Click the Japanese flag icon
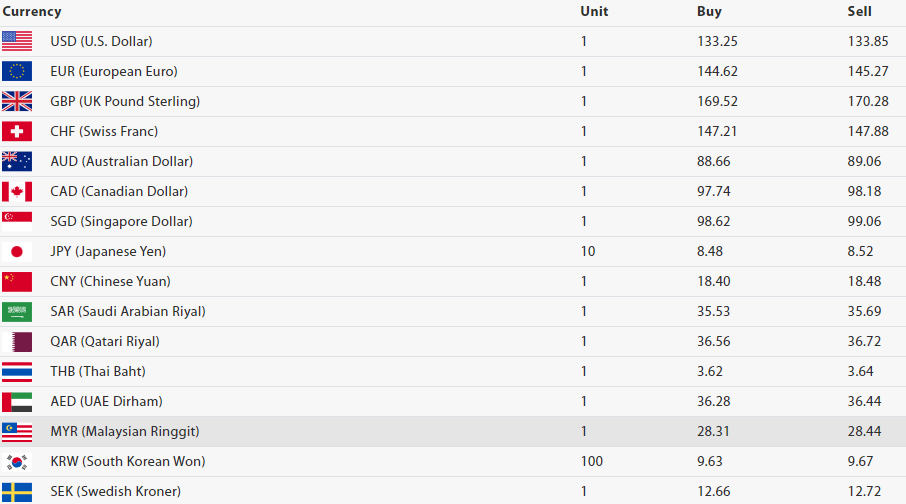 coord(17,251)
